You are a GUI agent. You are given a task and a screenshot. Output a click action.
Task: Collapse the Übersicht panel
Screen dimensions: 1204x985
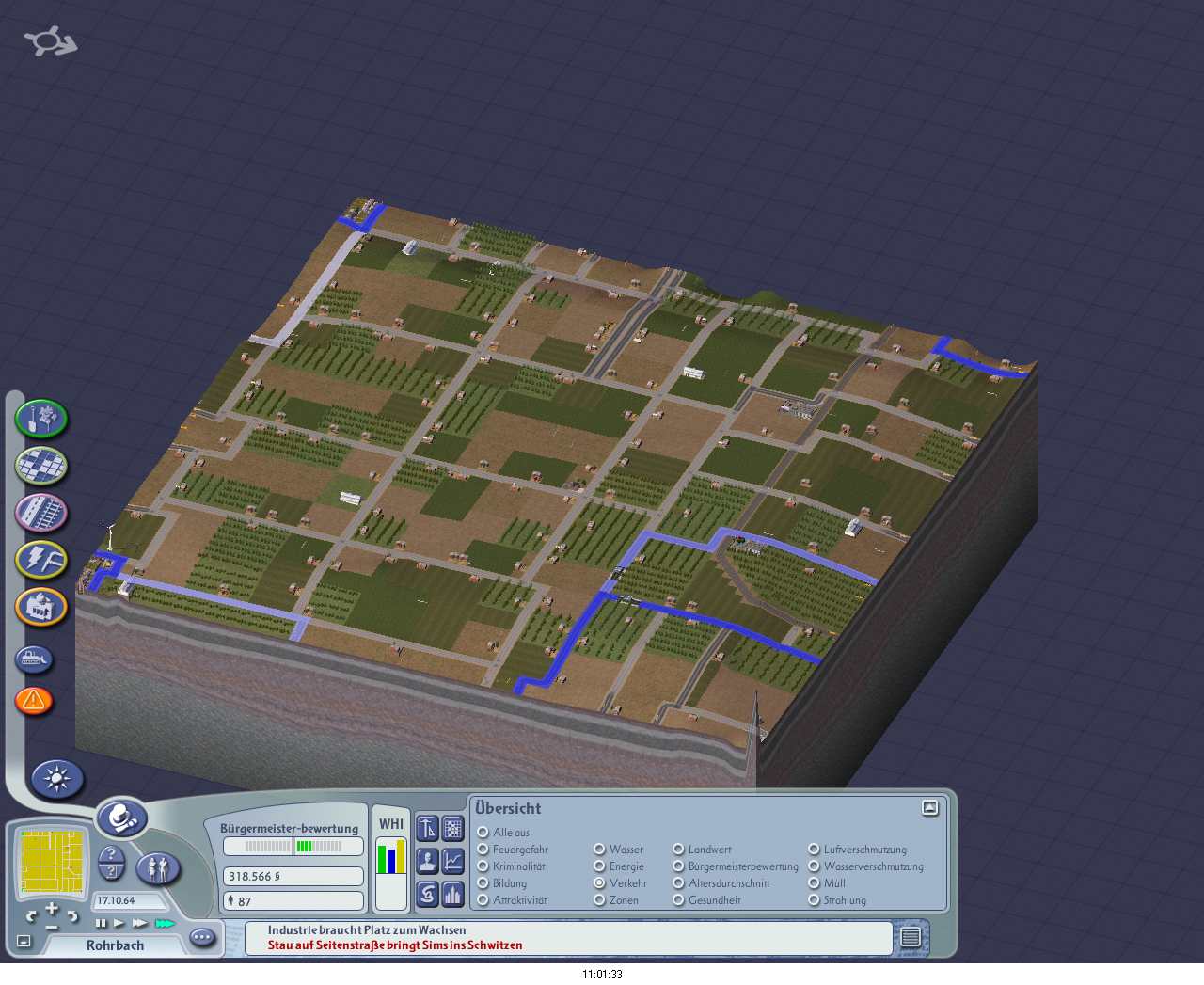(930, 808)
